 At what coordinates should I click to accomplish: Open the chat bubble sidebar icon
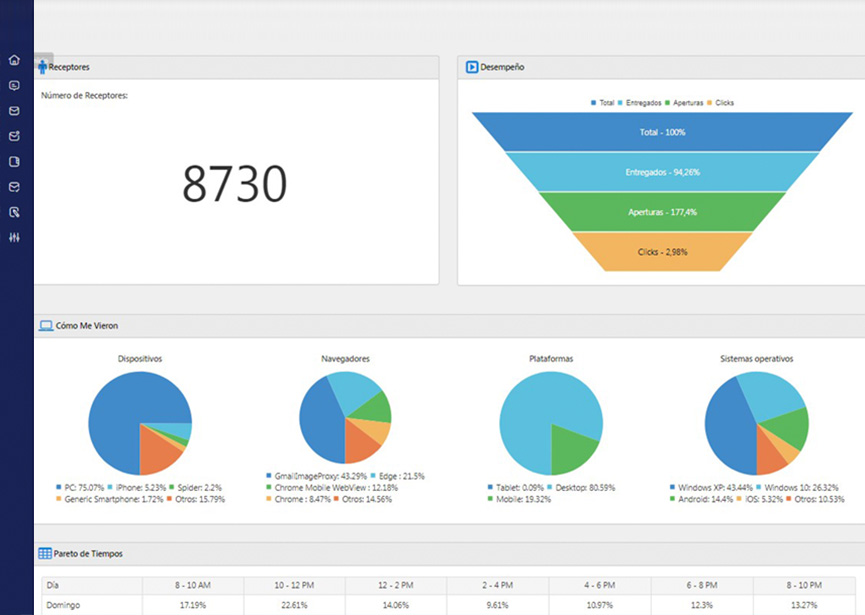[14, 85]
